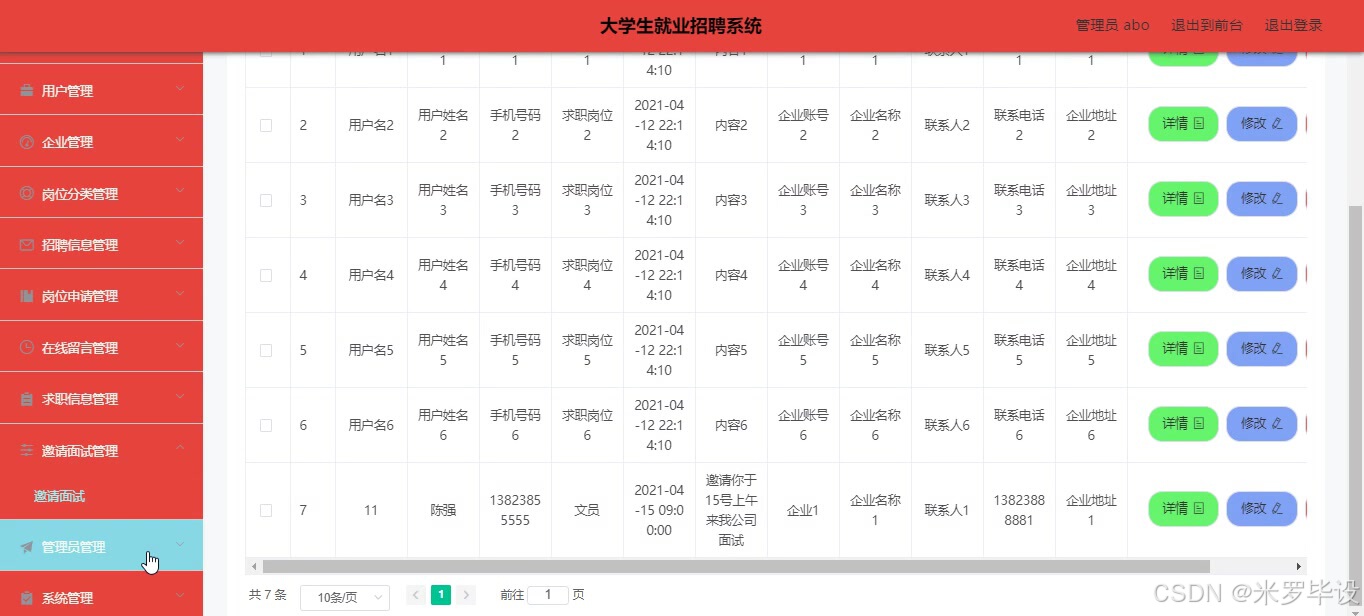Click 修改 button for row 3
The height and width of the screenshot is (616, 1364).
click(x=1261, y=199)
